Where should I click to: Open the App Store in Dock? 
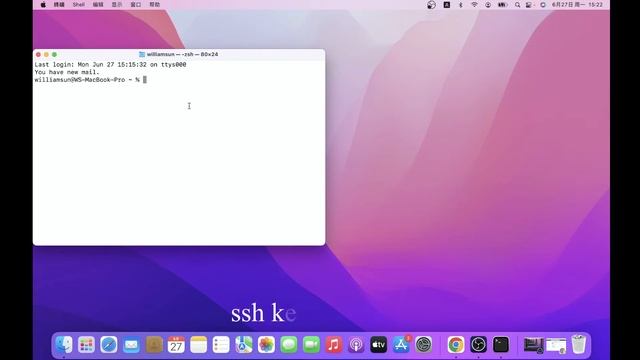click(x=401, y=345)
